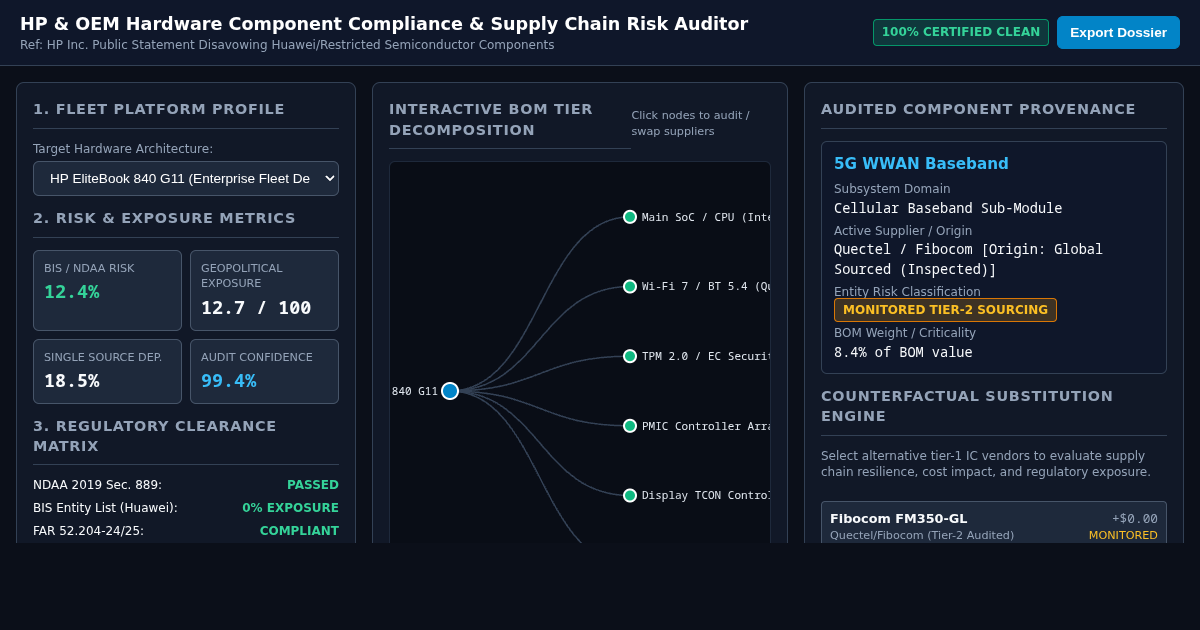The width and height of the screenshot is (1200, 630).
Task: Click the PMIC Controller Array label
Action: 706,426
